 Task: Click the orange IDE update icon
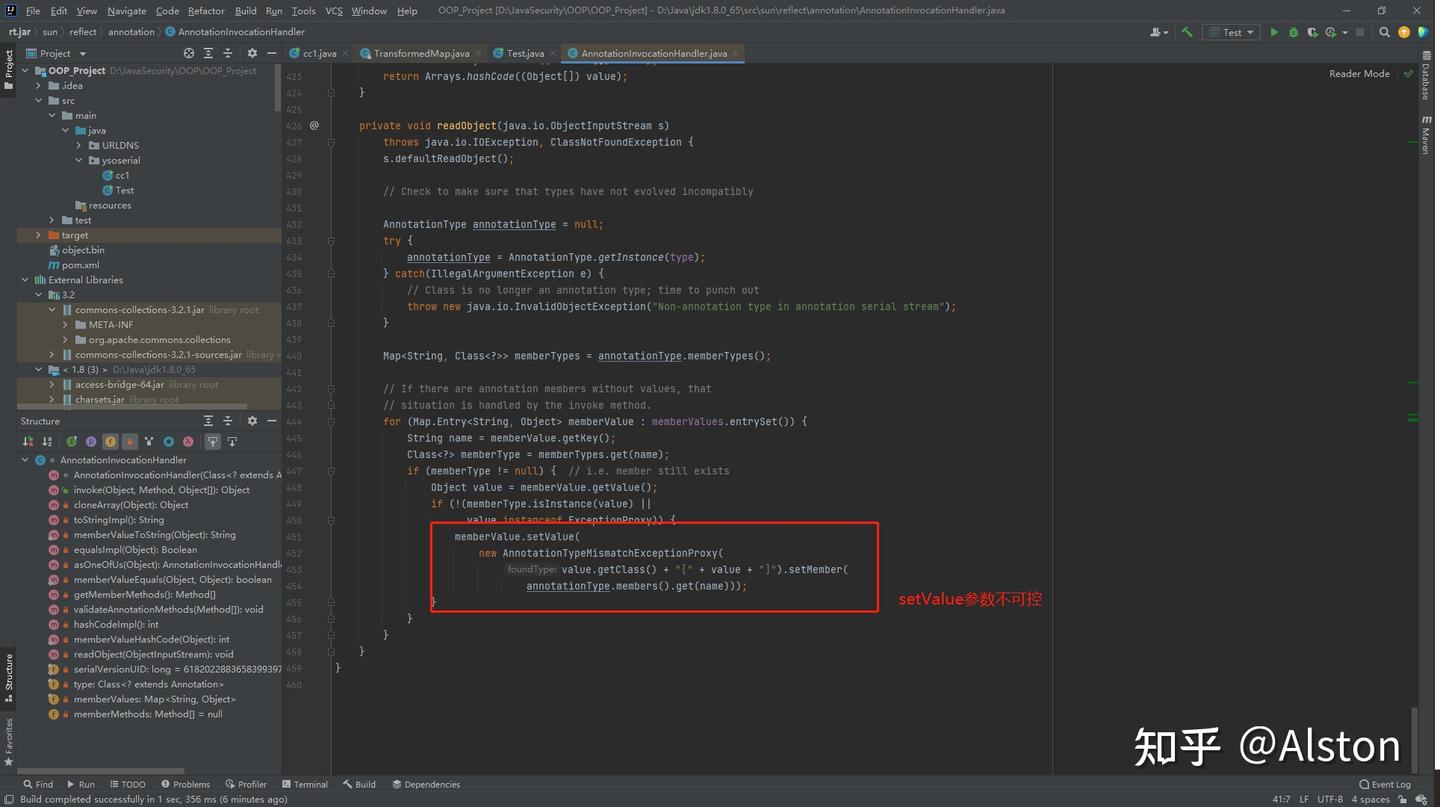pyautogui.click(x=1404, y=32)
